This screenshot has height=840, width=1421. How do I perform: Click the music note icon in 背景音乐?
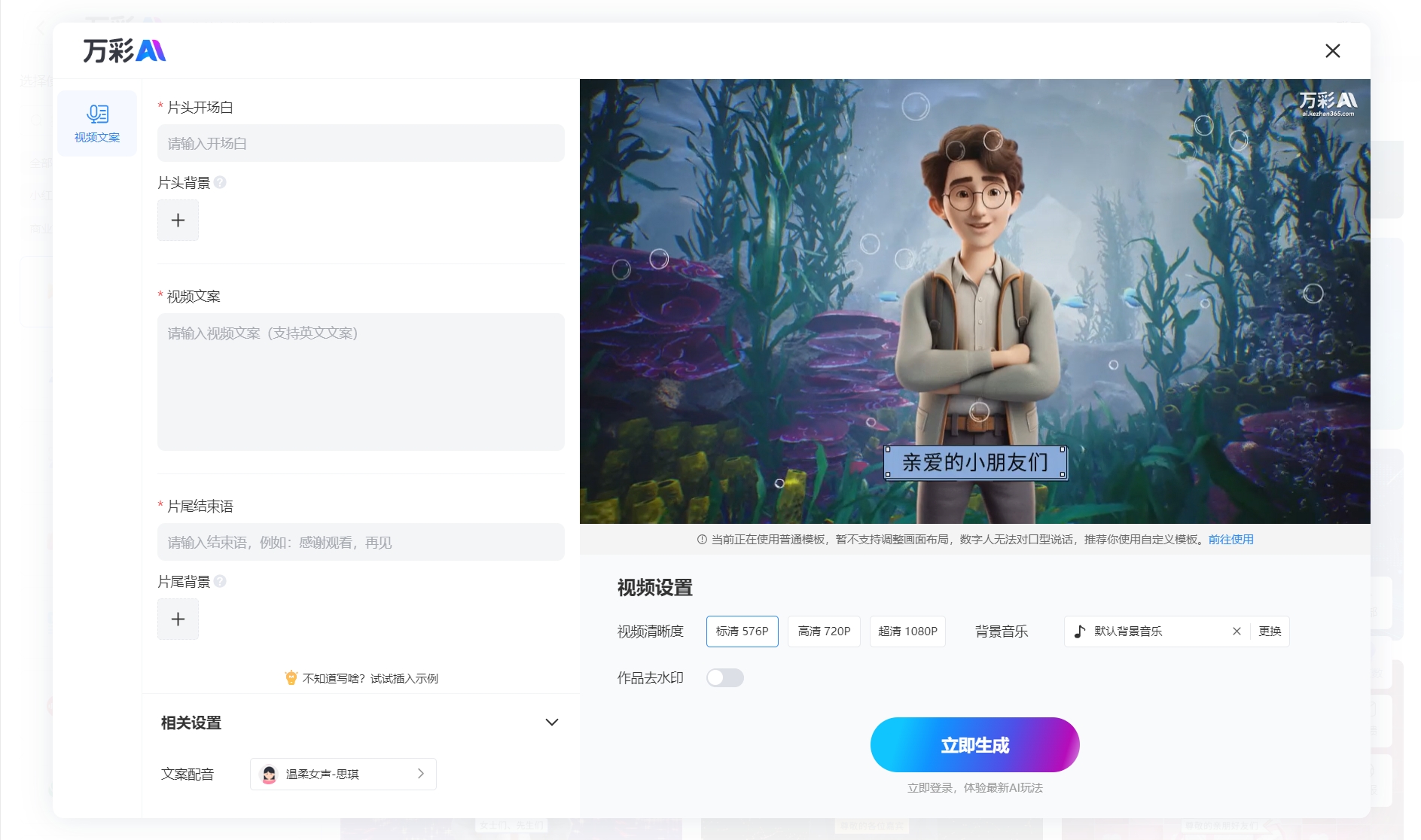[1080, 631]
